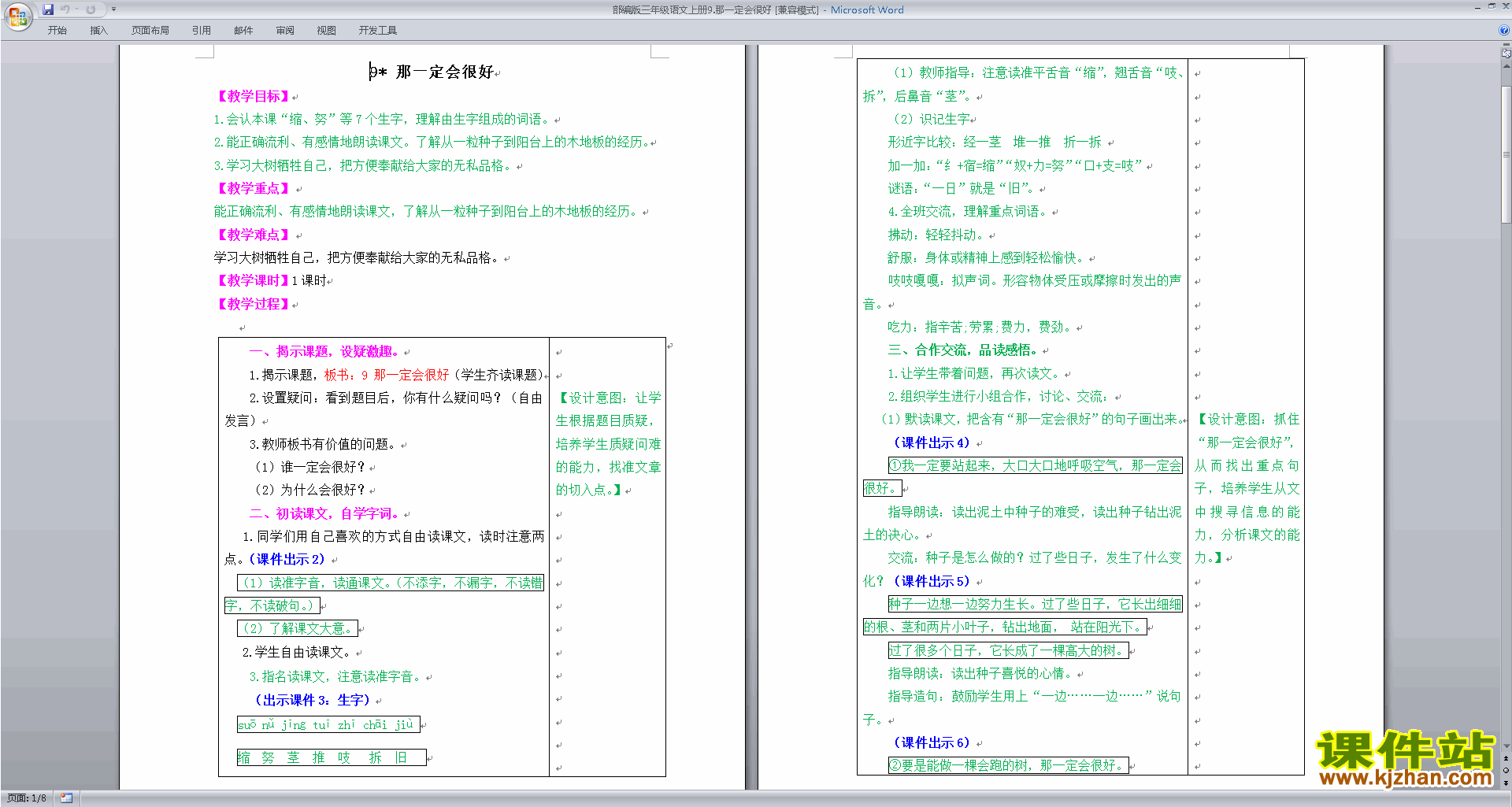Click the boxed text (2) 了解课文大意

click(x=298, y=628)
